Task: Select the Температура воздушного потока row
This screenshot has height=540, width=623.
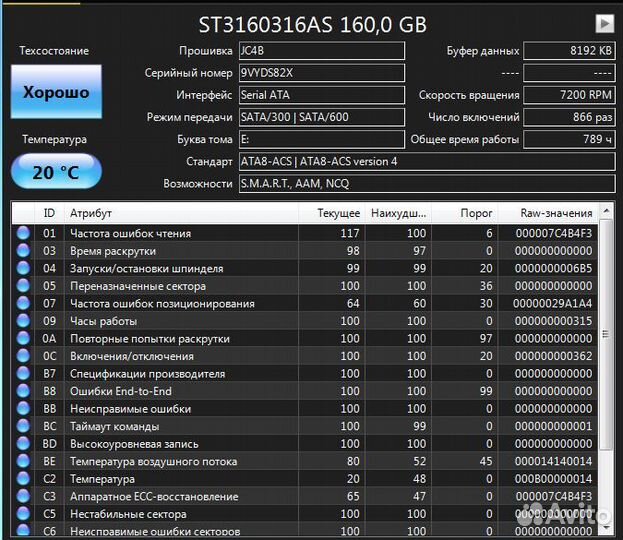Action: 305,461
